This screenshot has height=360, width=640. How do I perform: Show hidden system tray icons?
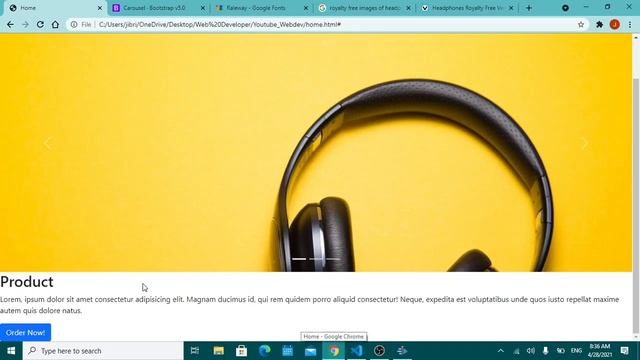(x=501, y=351)
